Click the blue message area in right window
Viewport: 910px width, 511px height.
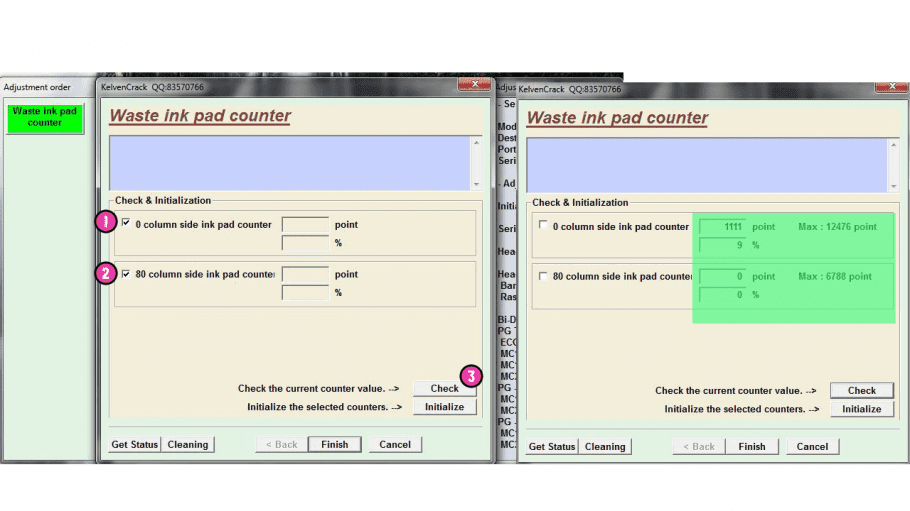707,165
